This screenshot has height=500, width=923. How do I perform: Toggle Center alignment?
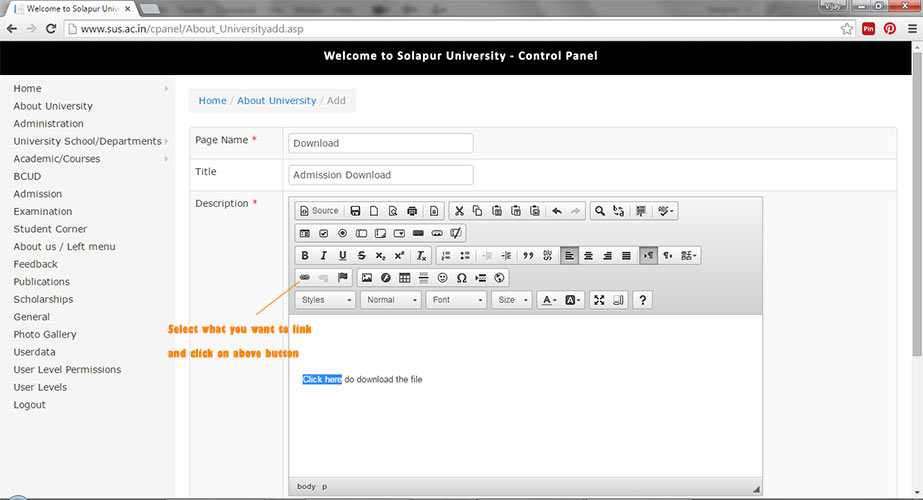coord(588,256)
